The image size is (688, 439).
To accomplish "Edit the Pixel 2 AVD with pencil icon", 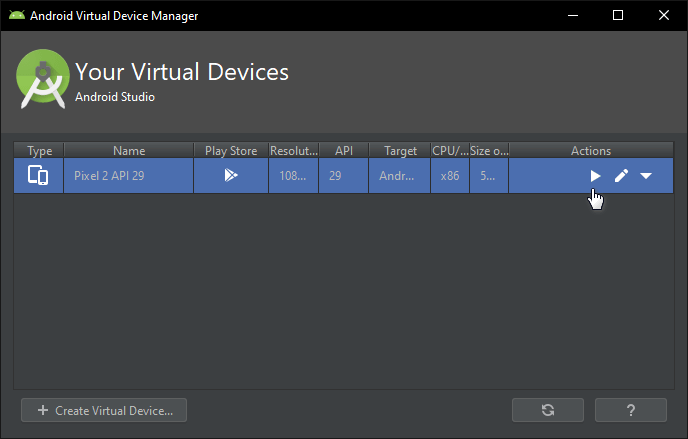I will tap(621, 176).
